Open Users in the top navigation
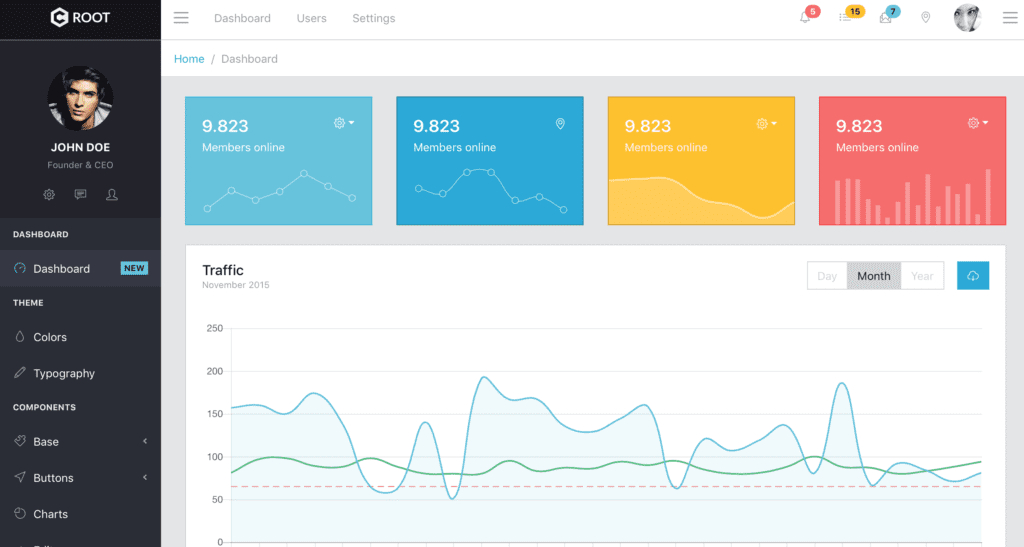This screenshot has height=547, width=1024. tap(311, 18)
